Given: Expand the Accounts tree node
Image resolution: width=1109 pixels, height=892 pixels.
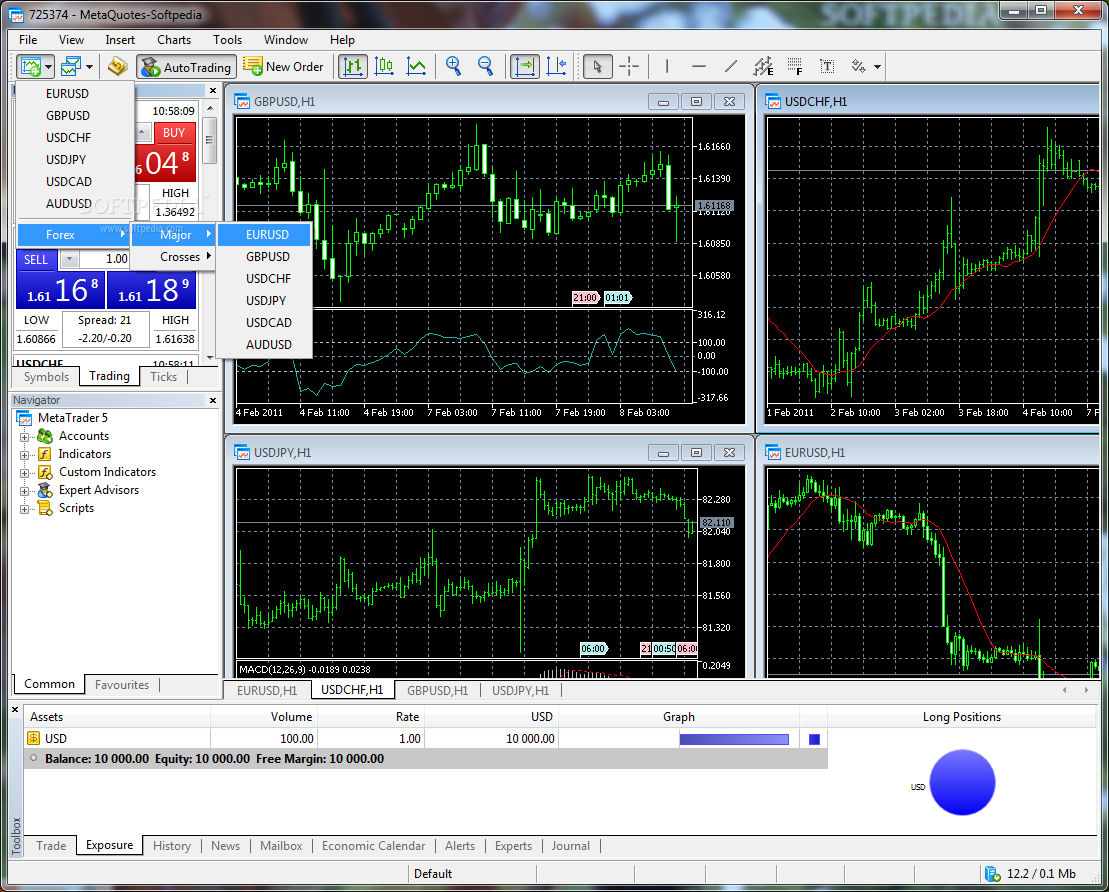Looking at the screenshot, I should [24, 437].
